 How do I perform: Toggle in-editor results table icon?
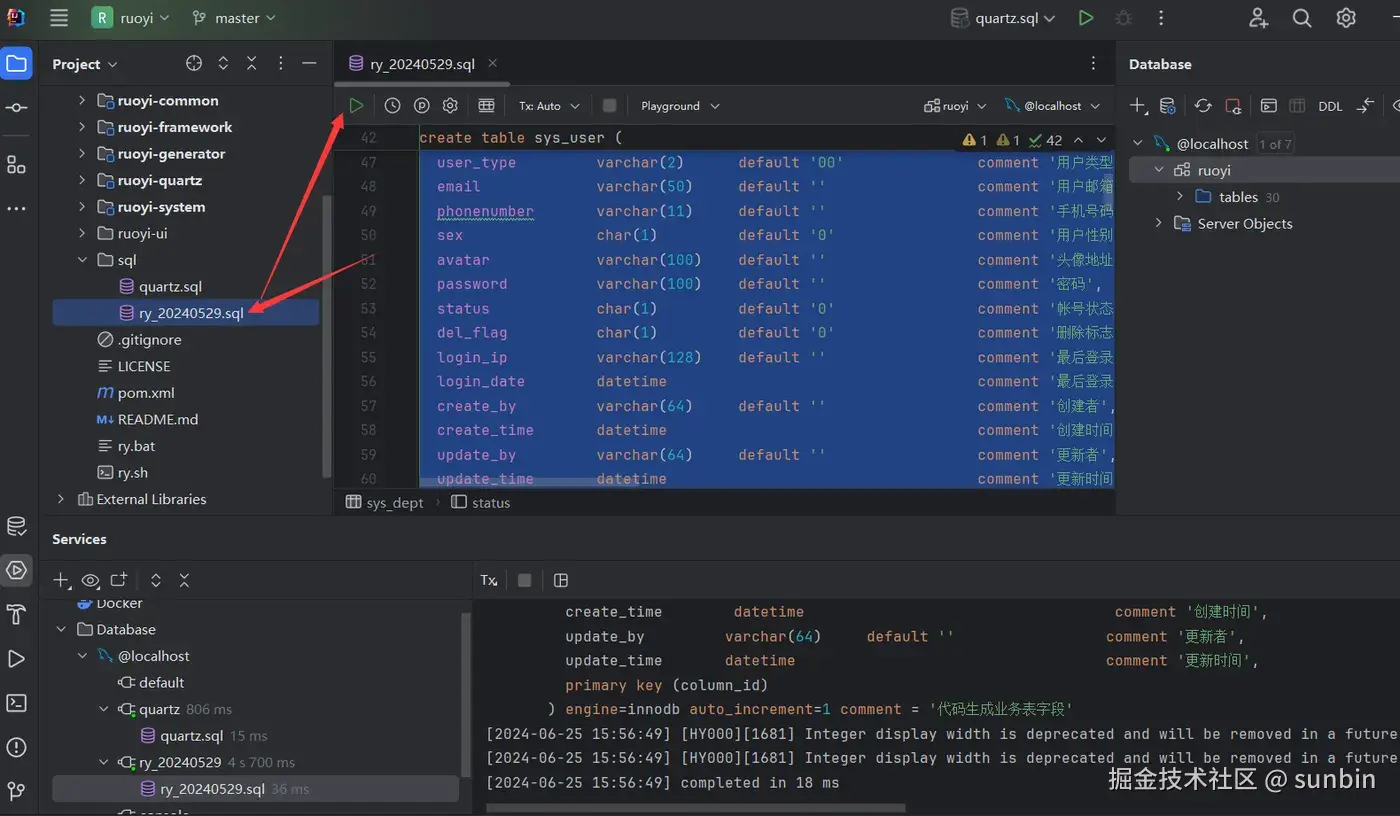486,105
